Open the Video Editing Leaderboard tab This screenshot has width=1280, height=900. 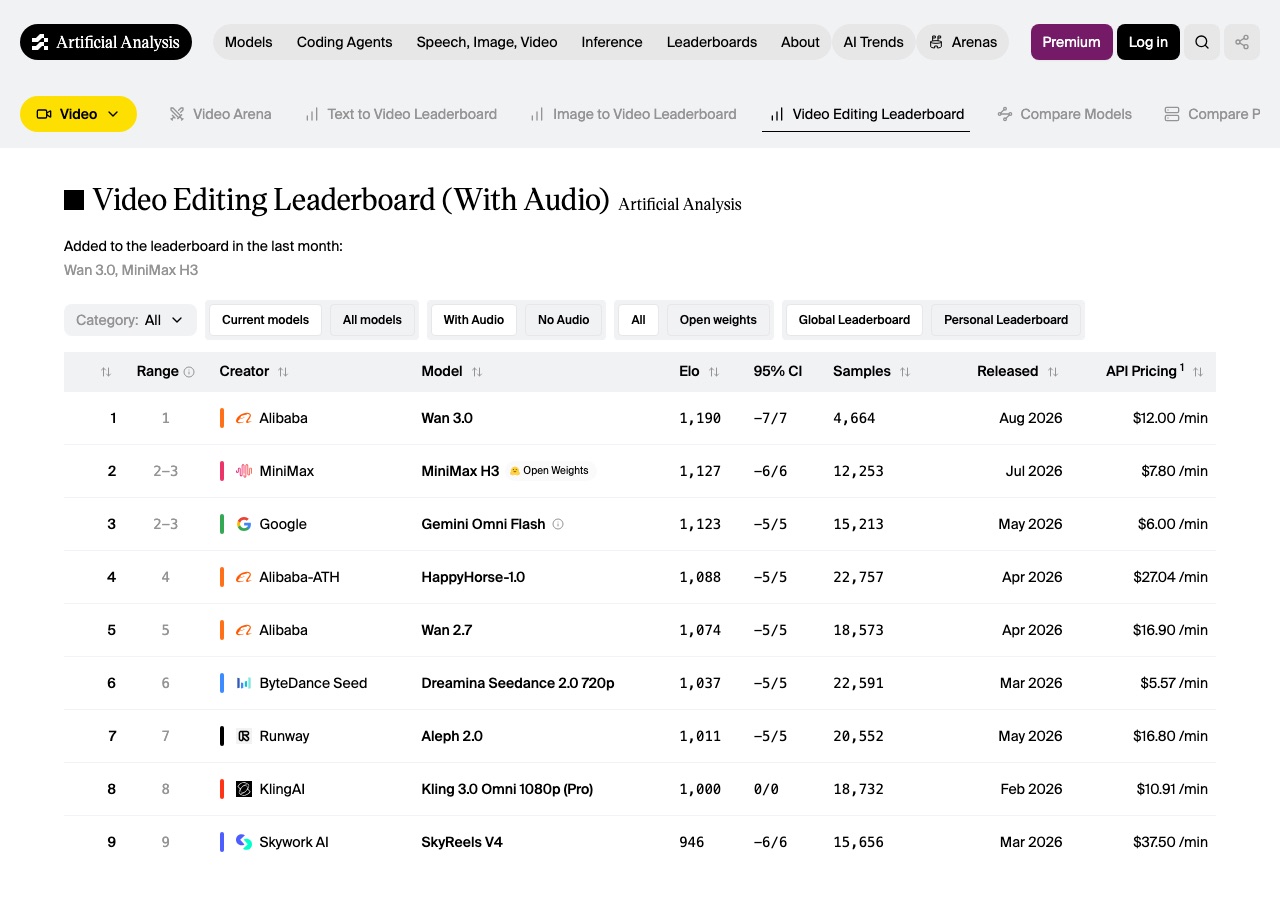coord(866,114)
